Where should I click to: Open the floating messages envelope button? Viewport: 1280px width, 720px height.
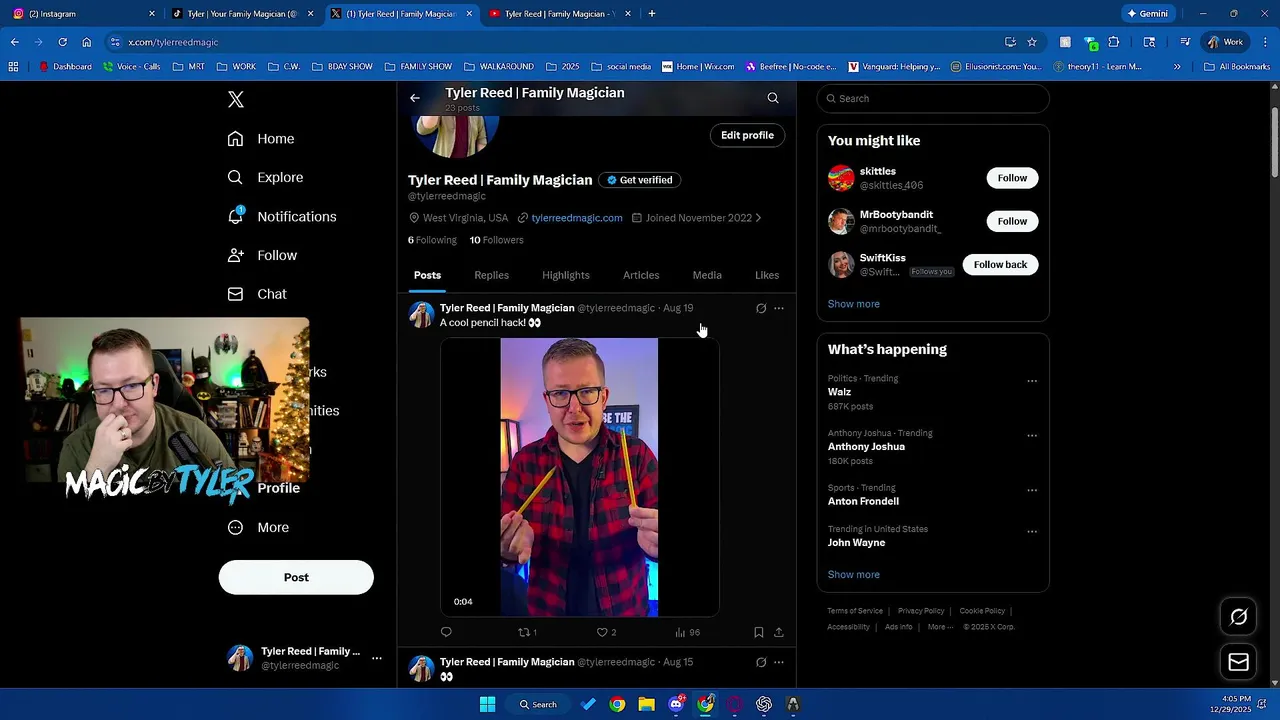click(1238, 662)
